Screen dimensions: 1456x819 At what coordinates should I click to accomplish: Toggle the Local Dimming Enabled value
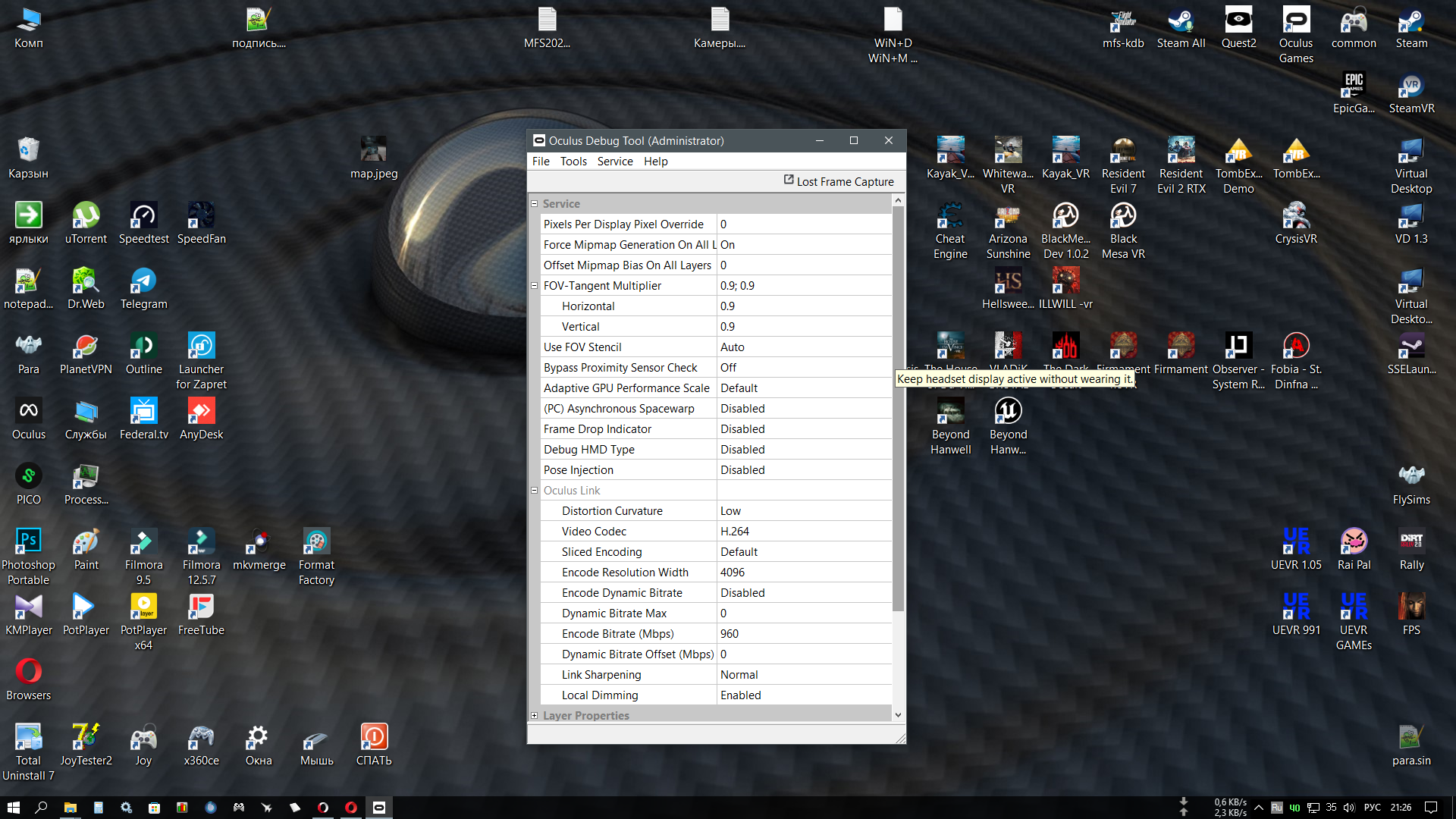(x=804, y=695)
